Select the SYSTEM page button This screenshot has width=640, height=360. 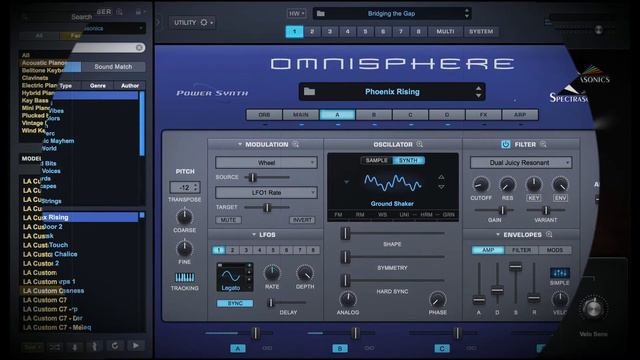tap(481, 31)
